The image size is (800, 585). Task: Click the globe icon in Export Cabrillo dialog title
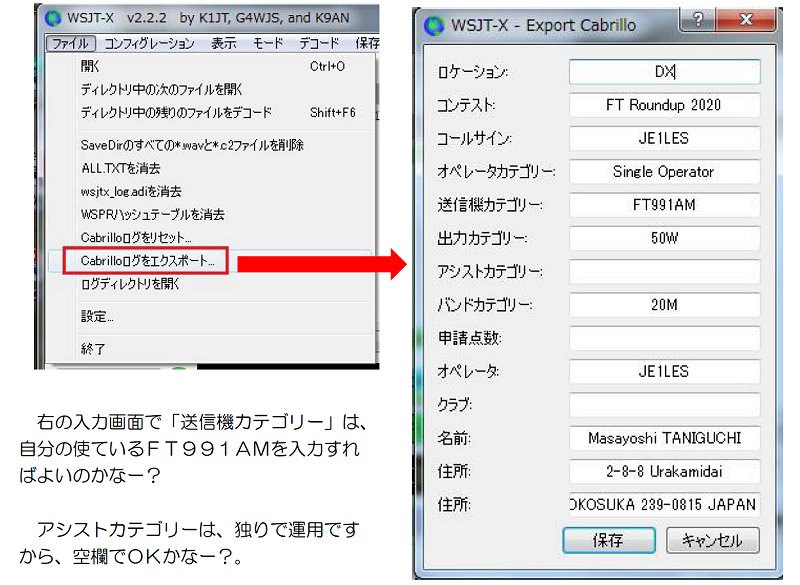[x=434, y=26]
